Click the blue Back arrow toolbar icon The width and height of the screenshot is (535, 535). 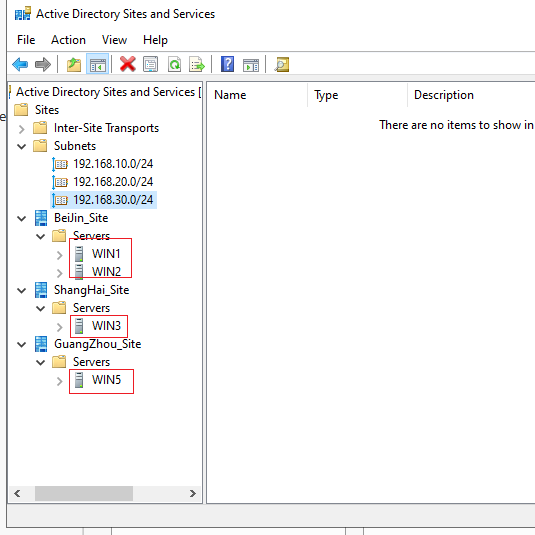(20, 64)
